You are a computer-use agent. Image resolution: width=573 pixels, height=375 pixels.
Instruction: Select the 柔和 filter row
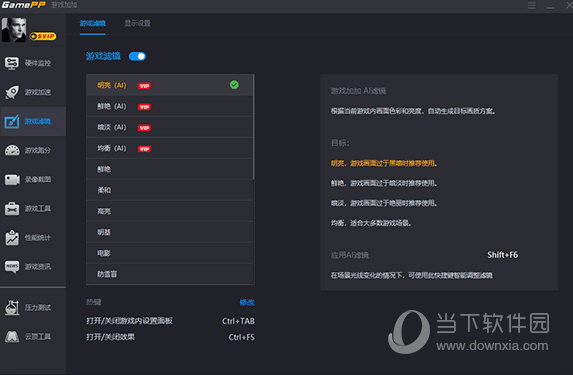point(170,190)
